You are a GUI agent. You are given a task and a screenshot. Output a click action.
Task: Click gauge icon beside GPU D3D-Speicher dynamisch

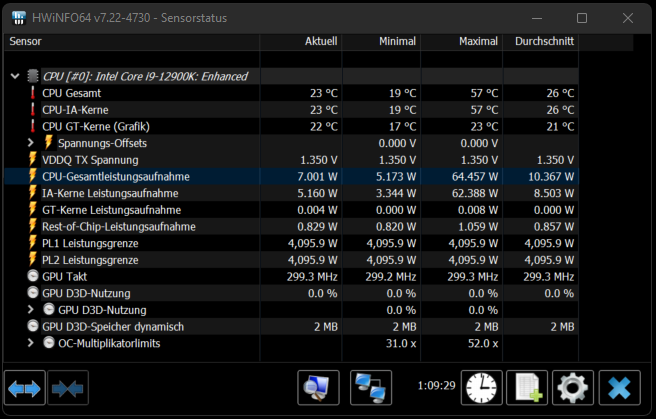coord(33,326)
